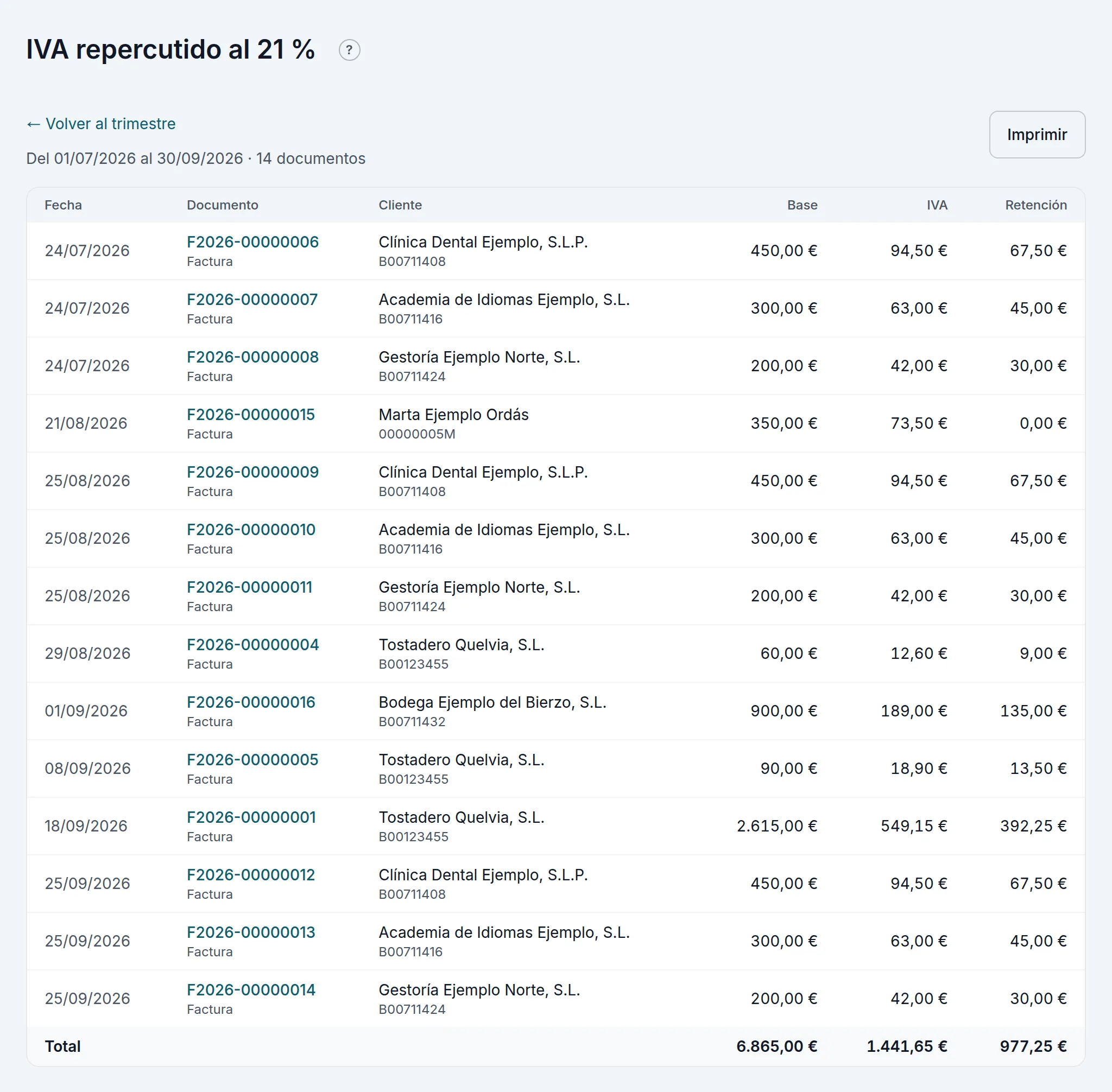Viewport: 1112px width, 1092px height.
Task: Click the Retención column header
Action: click(1035, 205)
